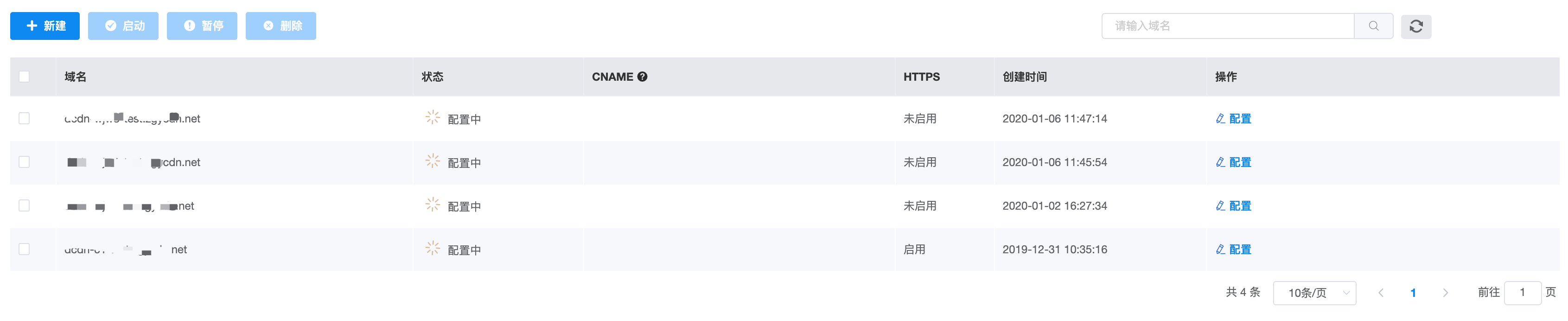Click the 前往 page number input
The height and width of the screenshot is (321, 1568).
1522,293
